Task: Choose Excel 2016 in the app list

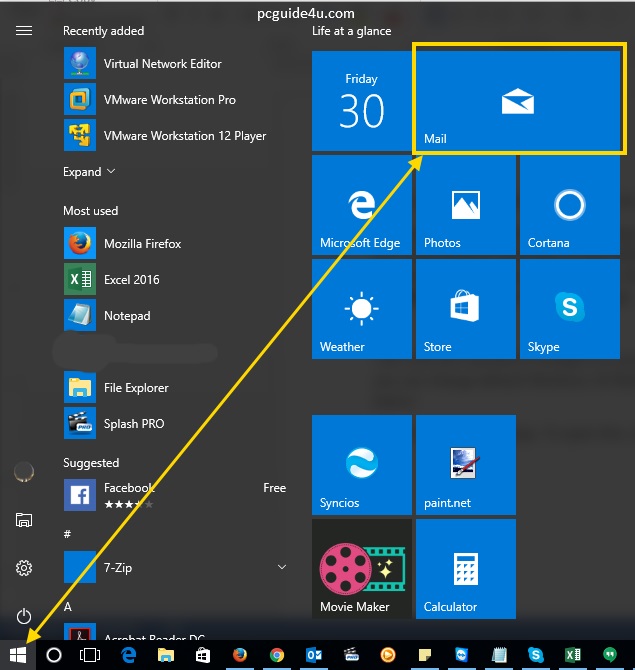Action: pyautogui.click(x=131, y=280)
